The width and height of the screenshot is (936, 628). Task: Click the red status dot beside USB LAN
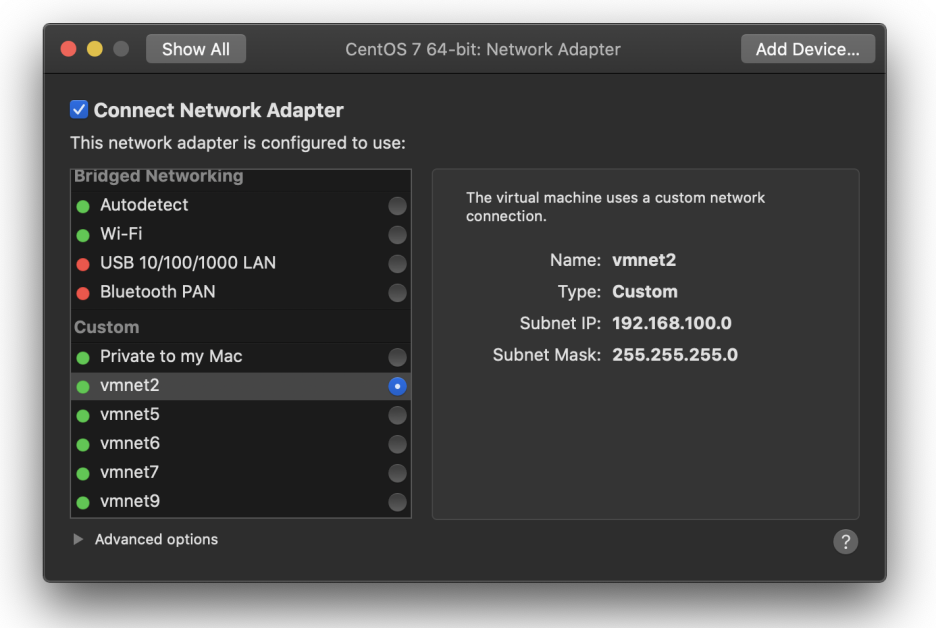(x=83, y=264)
